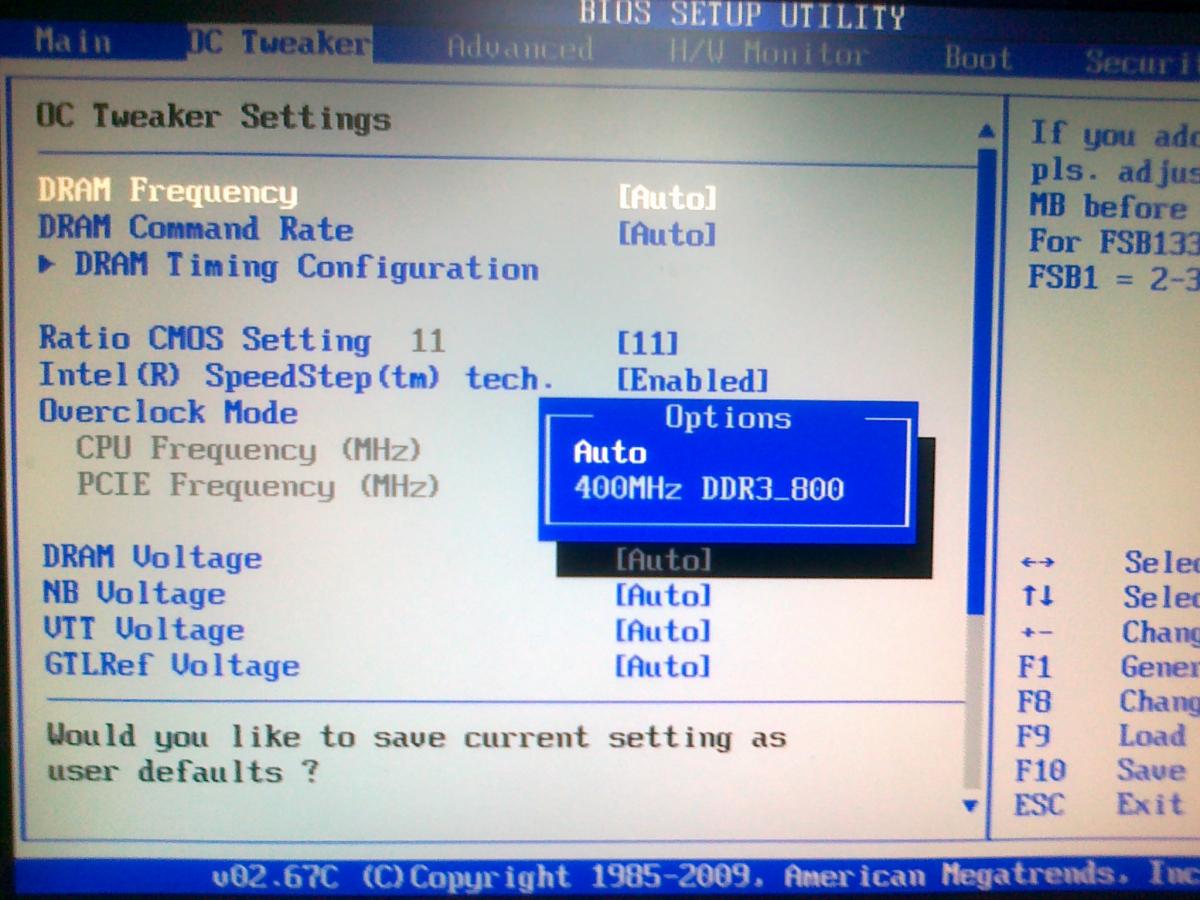Open NB Voltage [Auto] value
1200x900 pixels.
point(663,596)
